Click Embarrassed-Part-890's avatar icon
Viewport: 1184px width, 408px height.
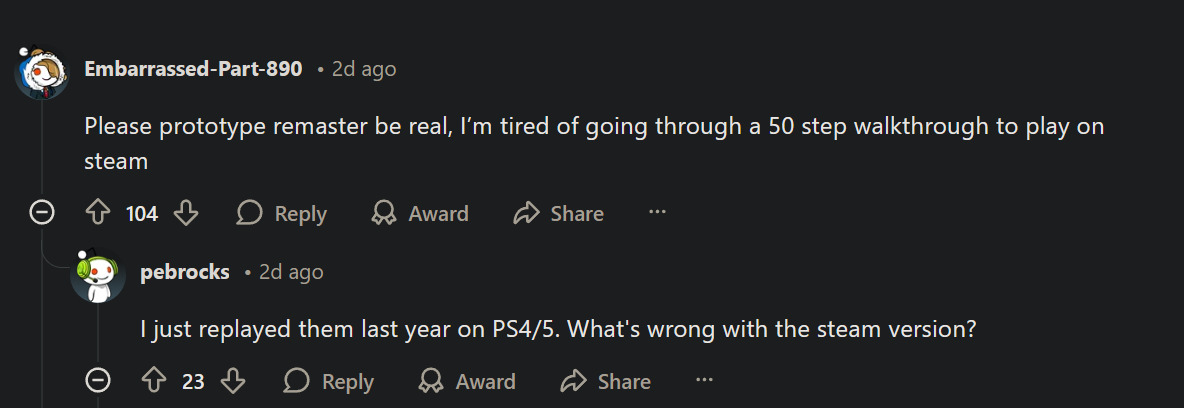tap(42, 72)
